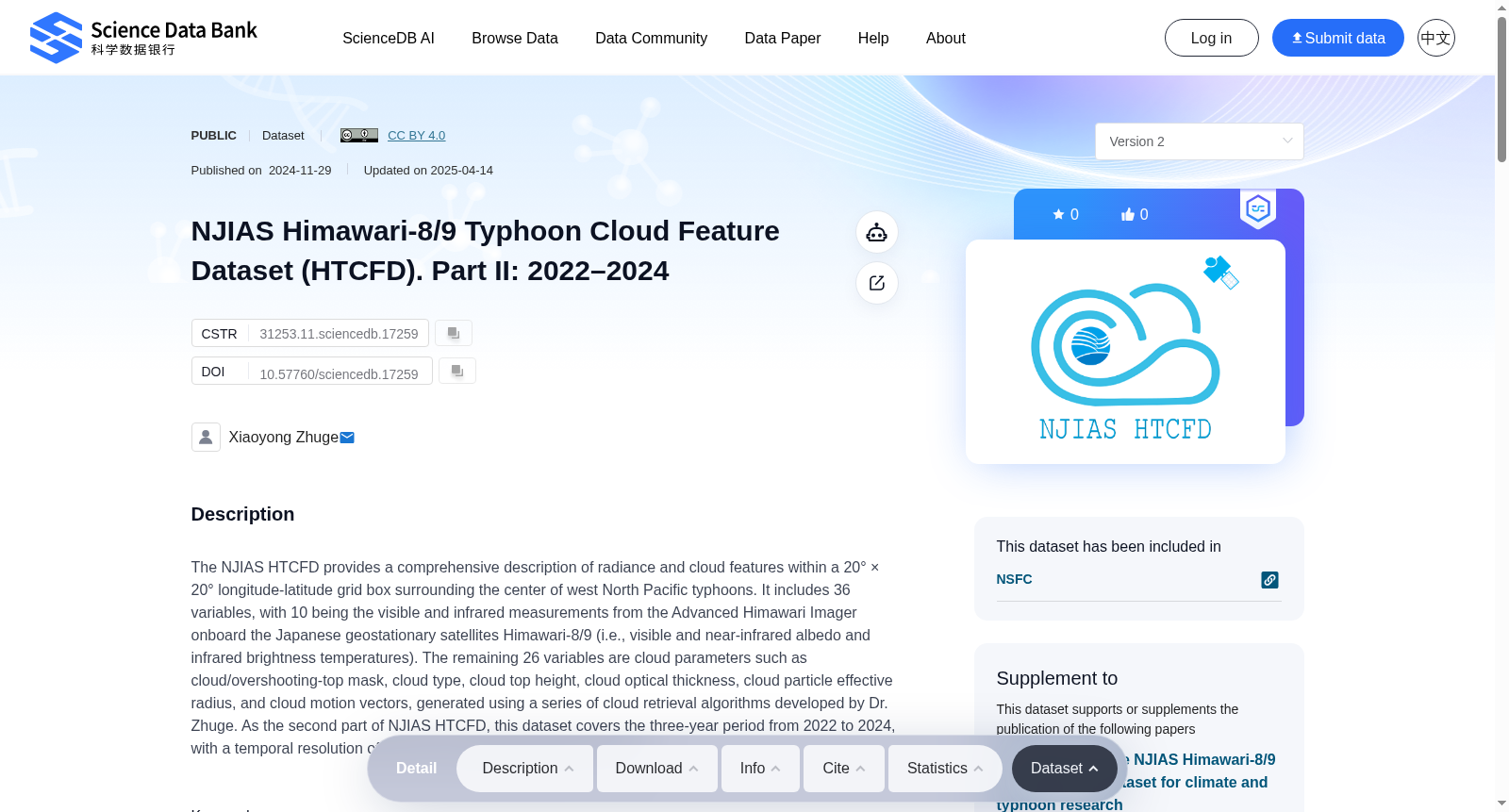The width and height of the screenshot is (1509, 812).
Task: Click the author name Xiaoyong Zhuge
Action: click(284, 438)
